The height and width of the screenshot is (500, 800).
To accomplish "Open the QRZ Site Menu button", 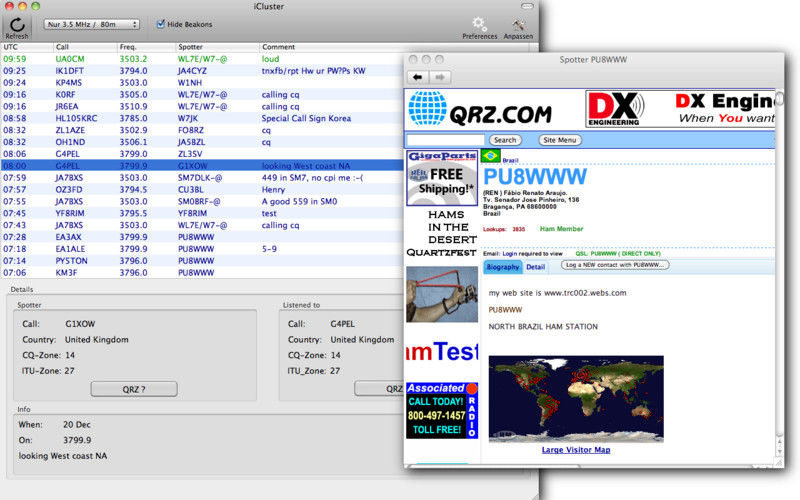I will pyautogui.click(x=560, y=140).
